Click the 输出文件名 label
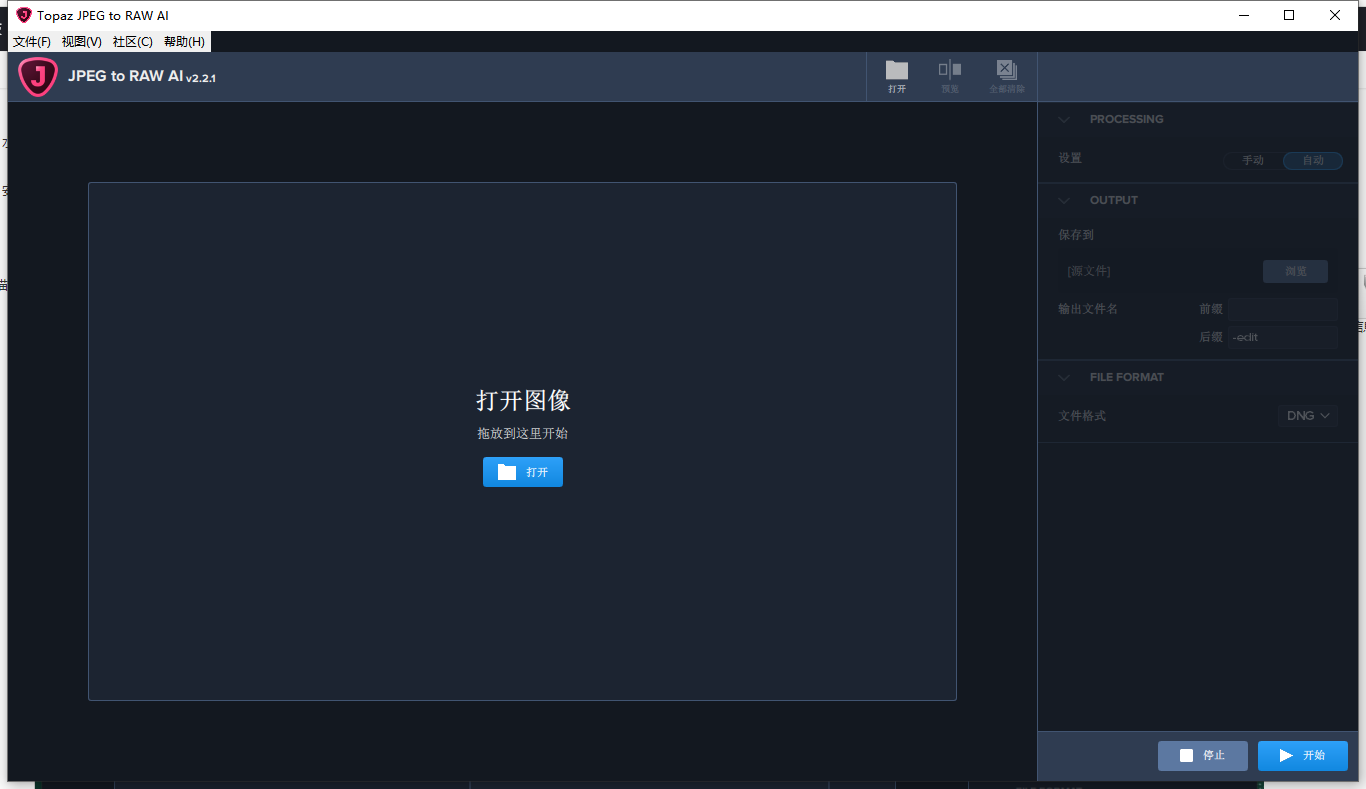 coord(1088,309)
